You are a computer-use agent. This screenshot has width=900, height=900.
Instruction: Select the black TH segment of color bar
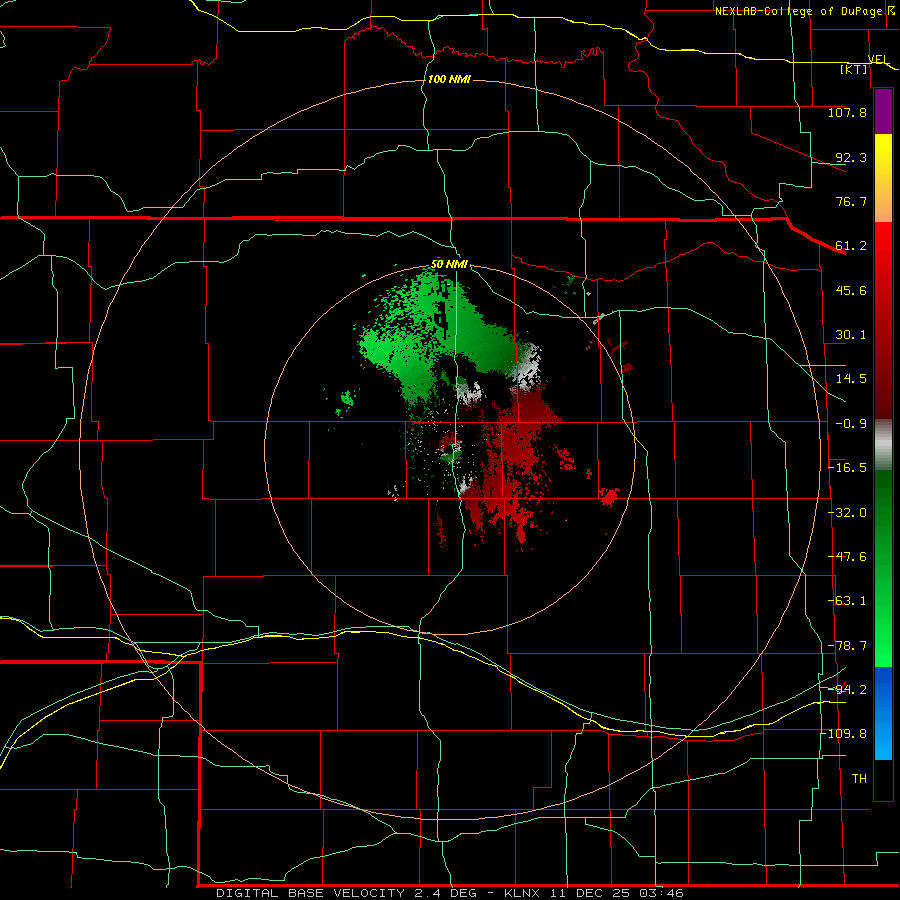click(x=883, y=779)
